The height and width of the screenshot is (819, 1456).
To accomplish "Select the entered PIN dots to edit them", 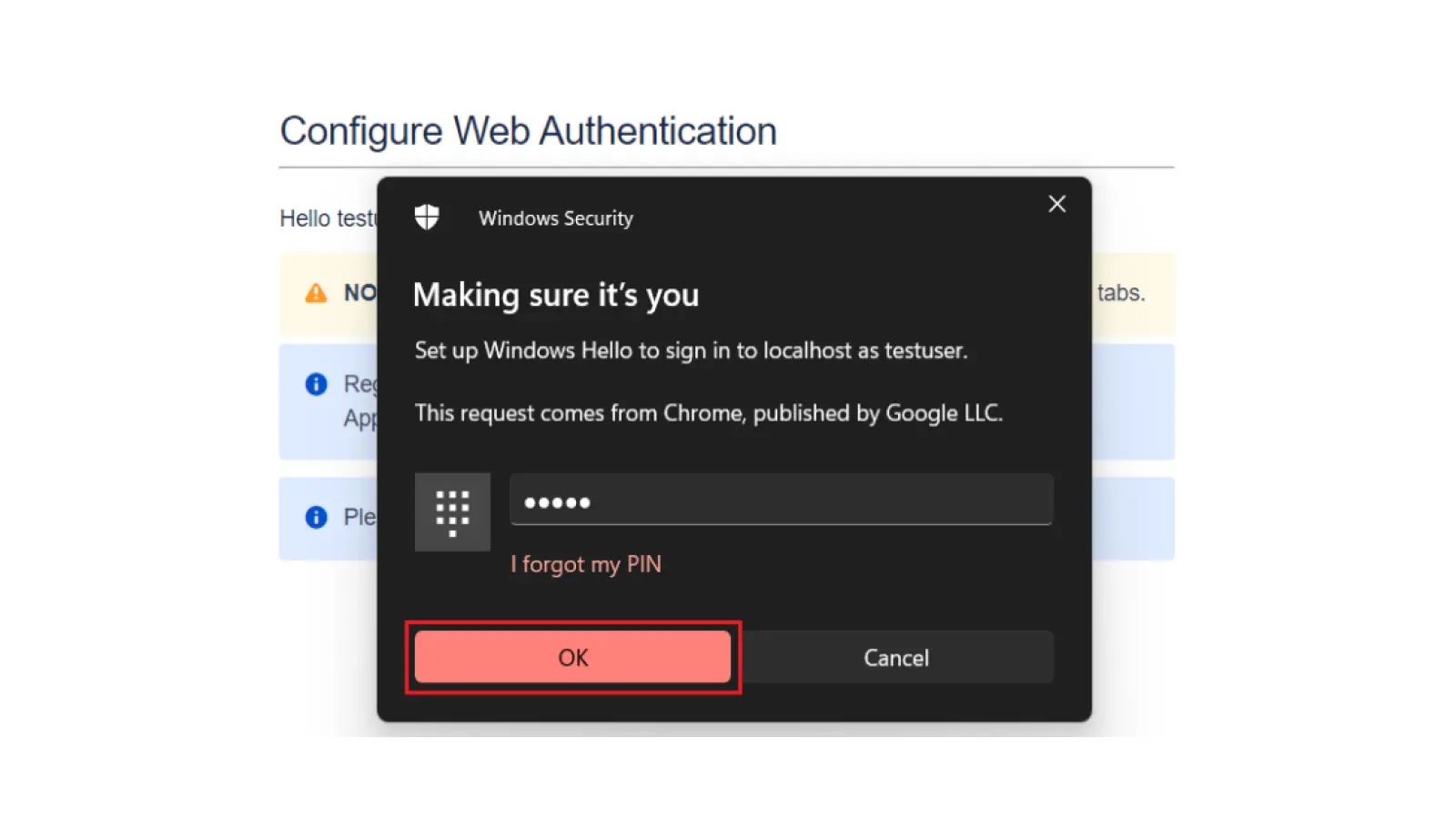I will [556, 500].
